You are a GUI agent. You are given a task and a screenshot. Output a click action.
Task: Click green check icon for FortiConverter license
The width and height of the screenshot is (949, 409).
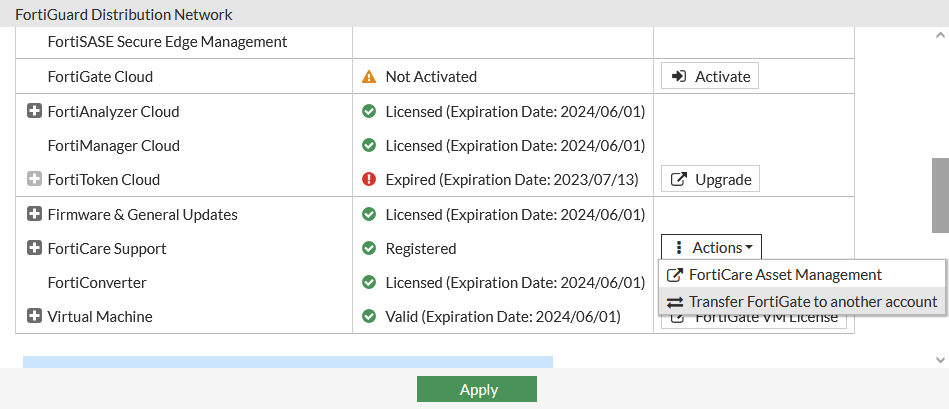point(369,283)
